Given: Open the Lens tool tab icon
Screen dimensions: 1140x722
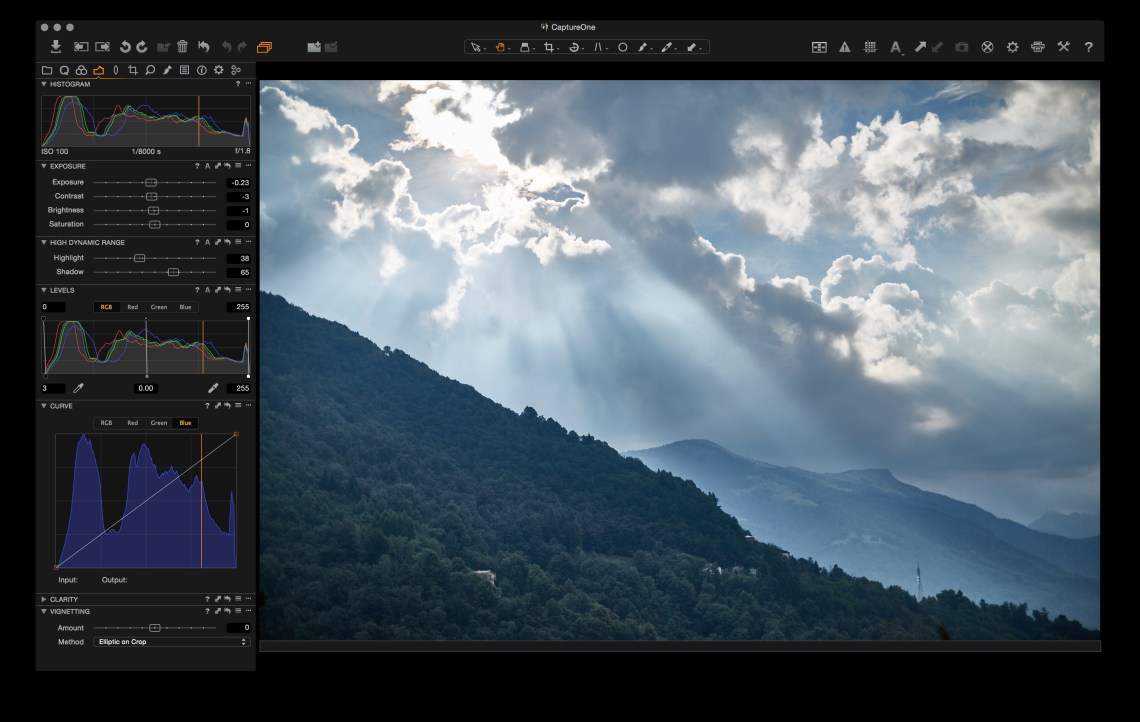Looking at the screenshot, I should point(115,70).
